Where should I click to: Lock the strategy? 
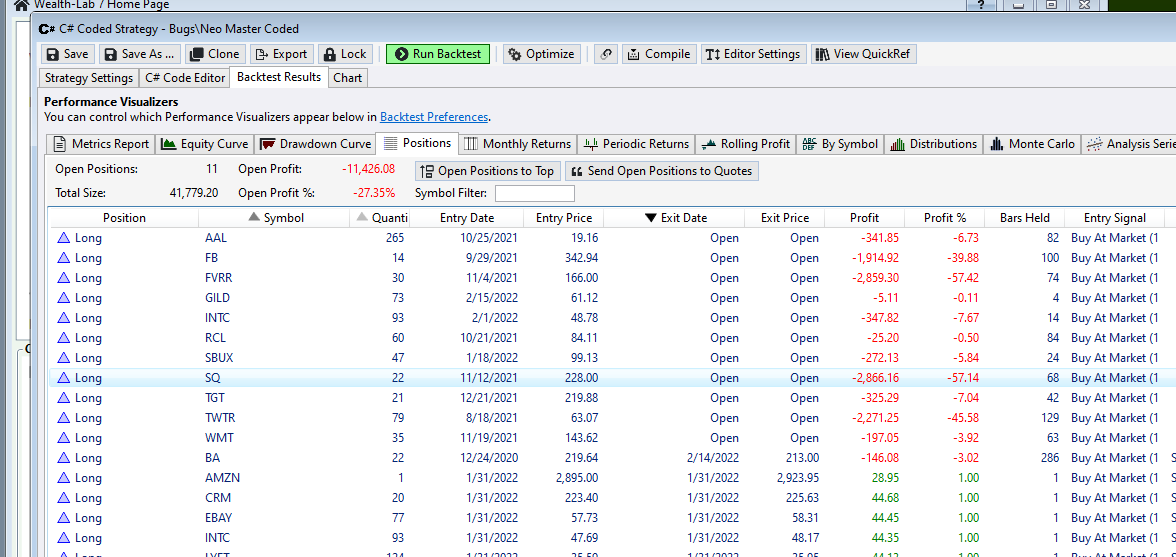coord(345,54)
